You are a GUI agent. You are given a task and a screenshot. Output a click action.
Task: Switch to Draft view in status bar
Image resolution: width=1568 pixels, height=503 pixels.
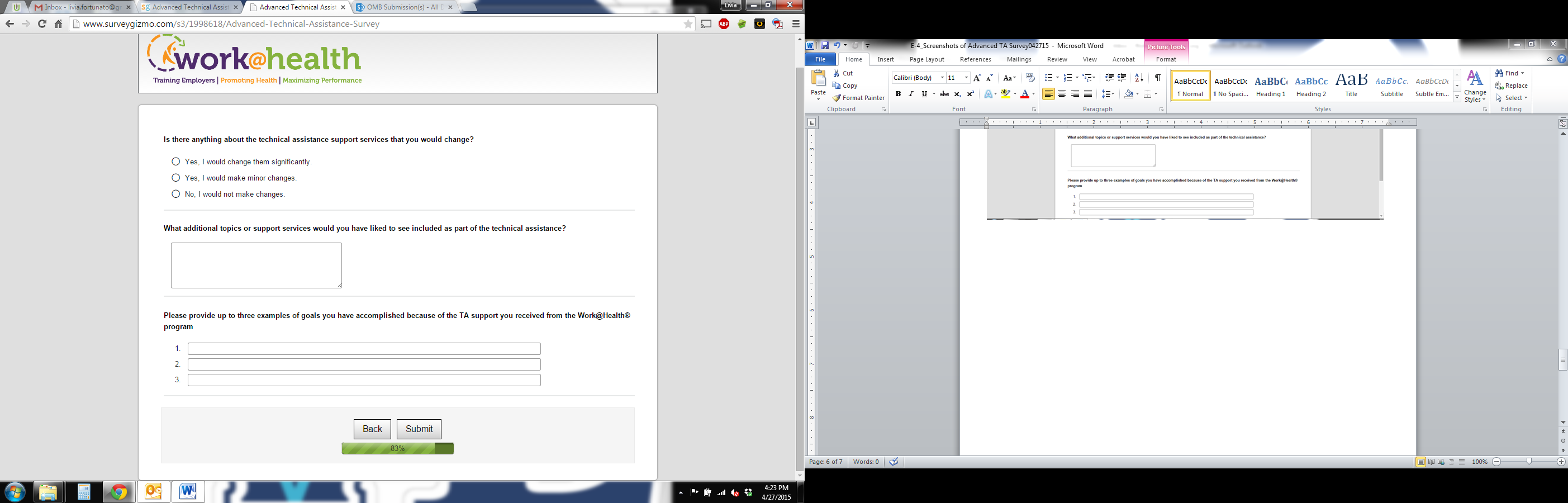1462,462
